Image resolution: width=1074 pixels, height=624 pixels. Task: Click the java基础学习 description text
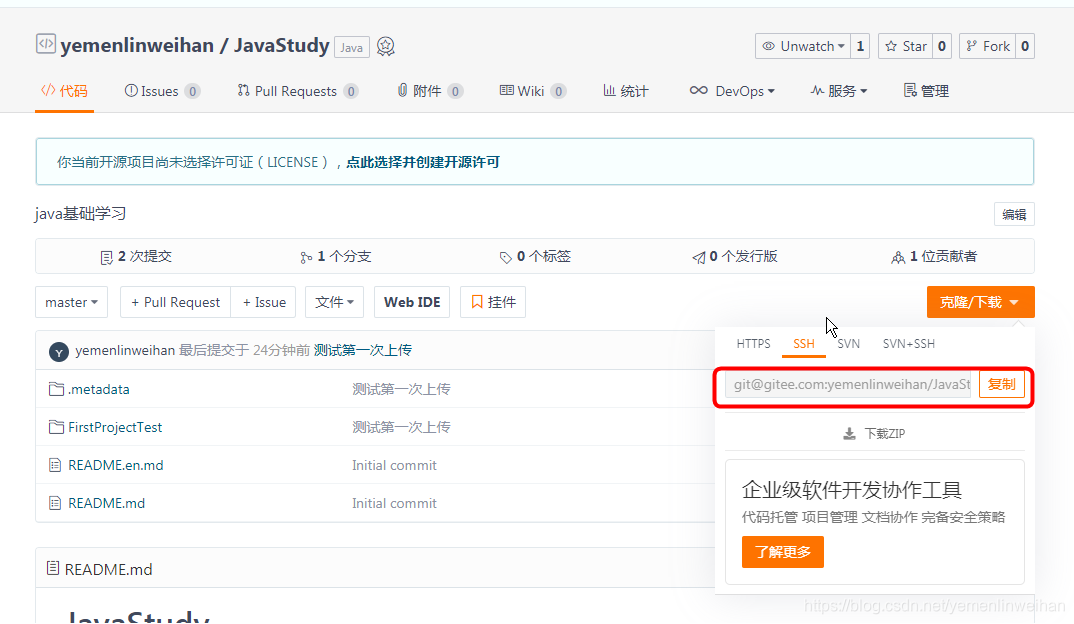pyautogui.click(x=80, y=214)
